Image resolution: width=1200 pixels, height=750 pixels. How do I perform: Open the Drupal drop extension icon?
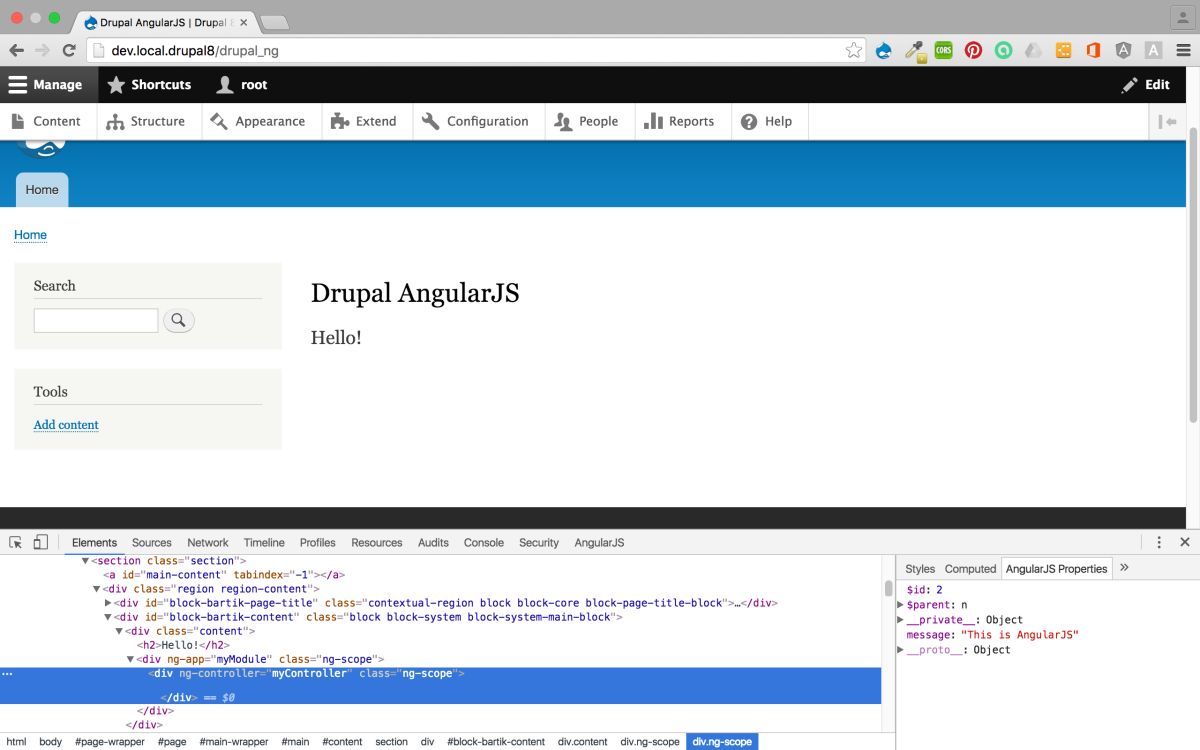[883, 50]
